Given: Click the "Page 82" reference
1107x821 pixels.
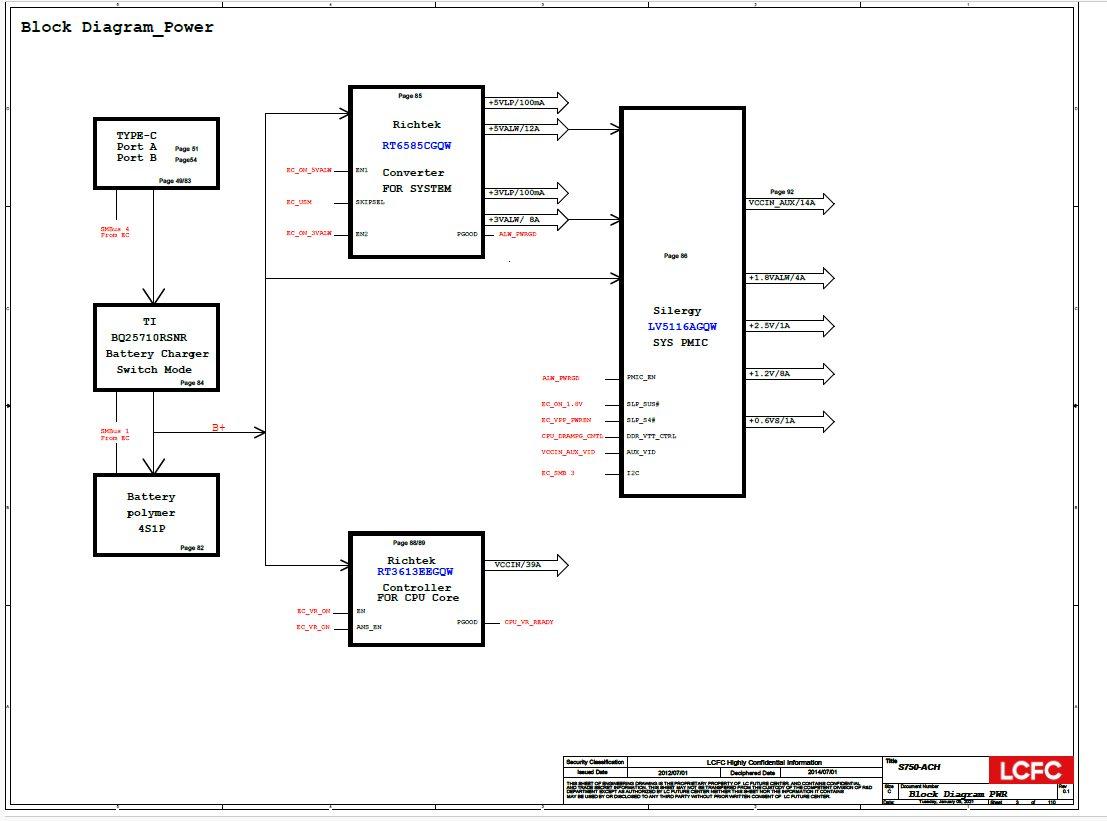Looking at the screenshot, I should click(x=192, y=549).
